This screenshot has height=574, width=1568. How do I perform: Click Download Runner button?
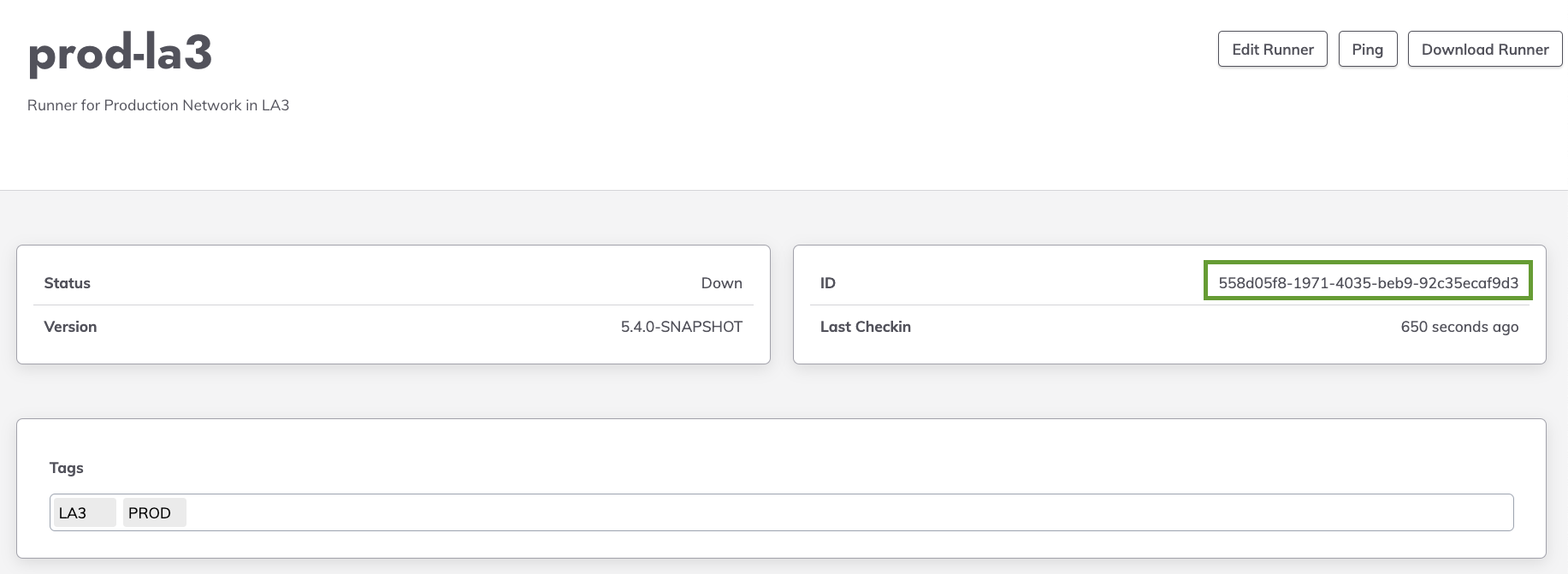[x=1484, y=49]
